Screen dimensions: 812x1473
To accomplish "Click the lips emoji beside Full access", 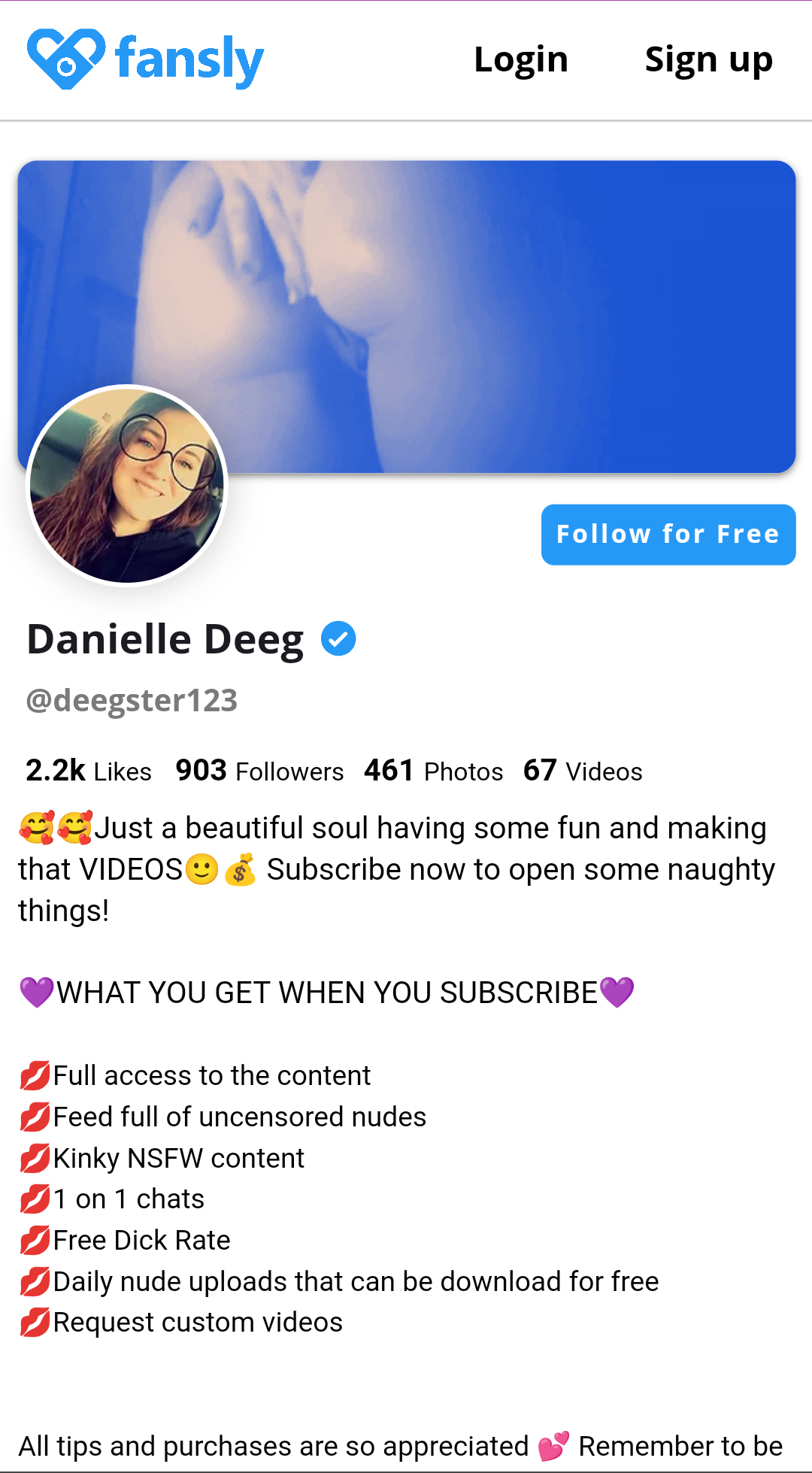I will coord(35,1076).
